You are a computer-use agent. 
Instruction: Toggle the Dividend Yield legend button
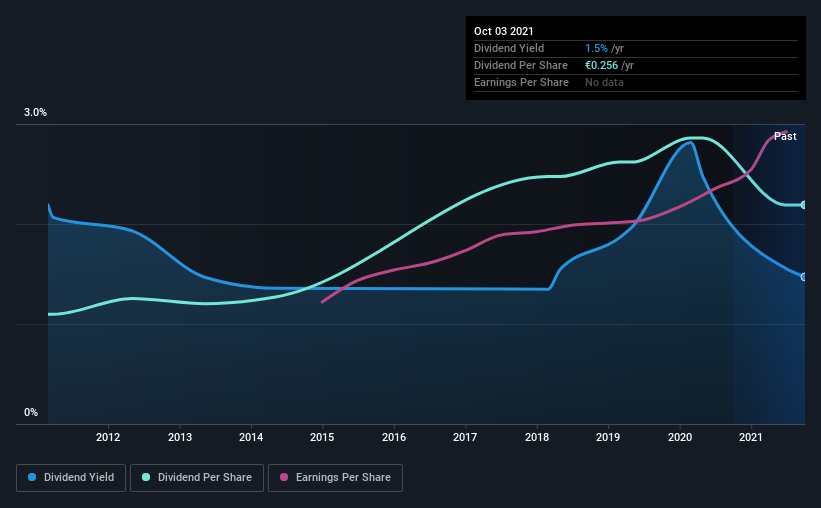[x=71, y=478]
